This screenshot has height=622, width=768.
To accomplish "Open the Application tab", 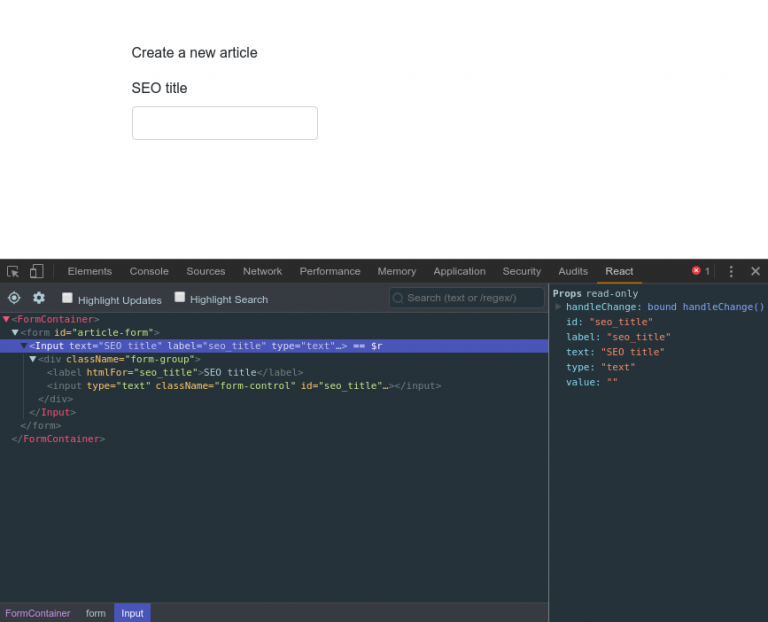I will pyautogui.click(x=459, y=271).
